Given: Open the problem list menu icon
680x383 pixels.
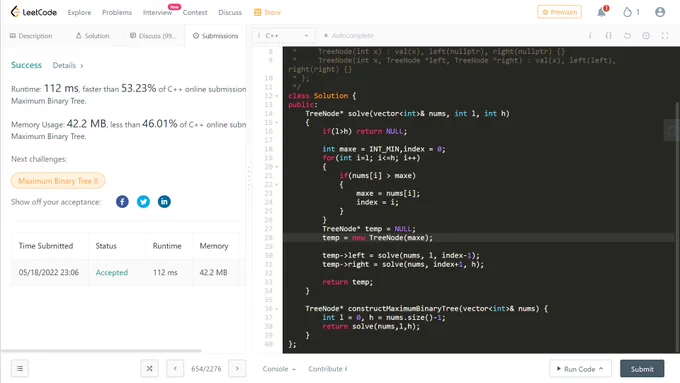Looking at the screenshot, I should [x=20, y=369].
